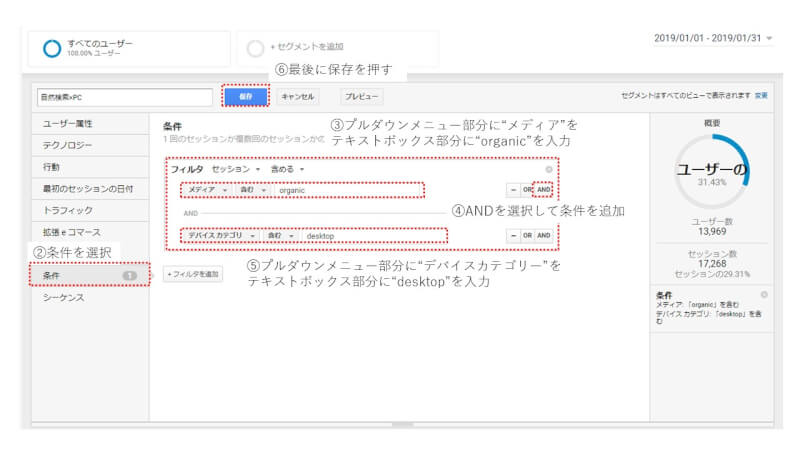
Task: Click the segment name field 自然検索×PC
Action: 125,97
